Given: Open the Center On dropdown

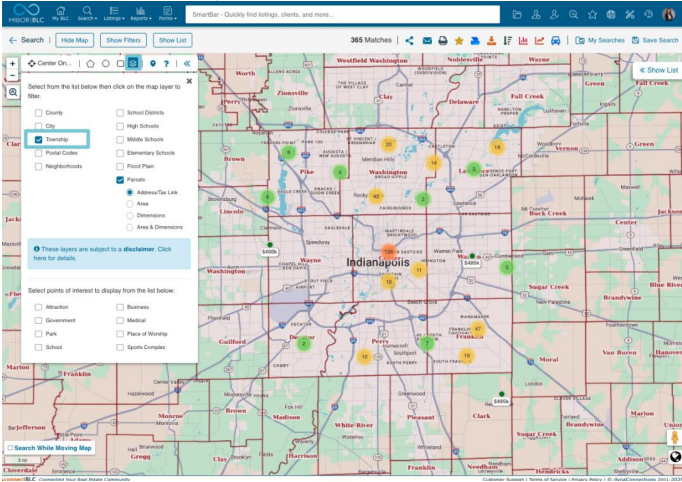Looking at the screenshot, I should pos(50,63).
